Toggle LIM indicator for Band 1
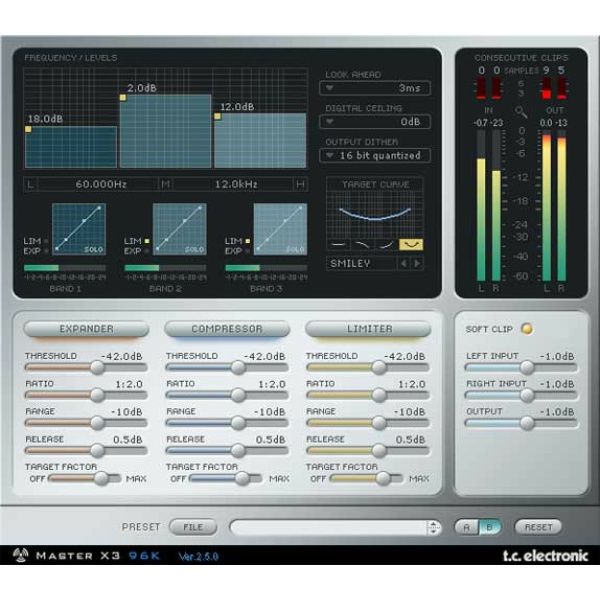The width and height of the screenshot is (600, 600). (46, 241)
